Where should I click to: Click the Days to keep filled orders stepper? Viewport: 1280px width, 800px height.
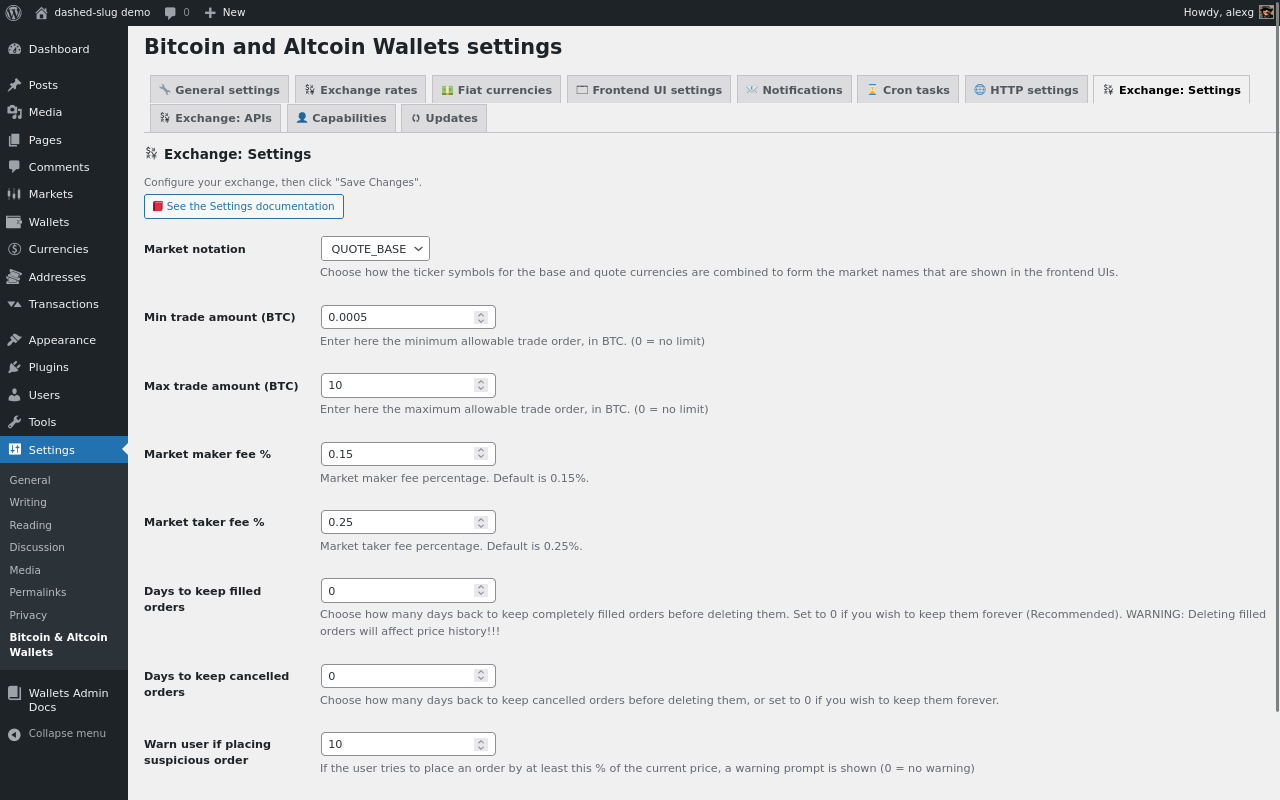pos(481,591)
